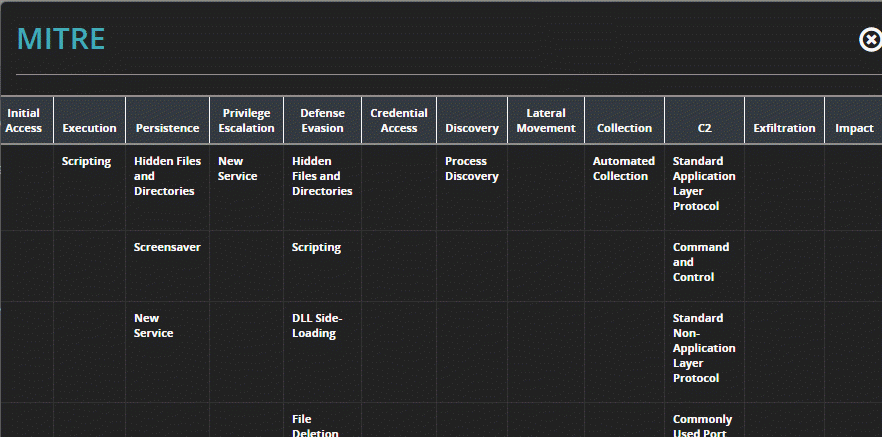Close the MITRE panel with the X icon

(x=870, y=40)
